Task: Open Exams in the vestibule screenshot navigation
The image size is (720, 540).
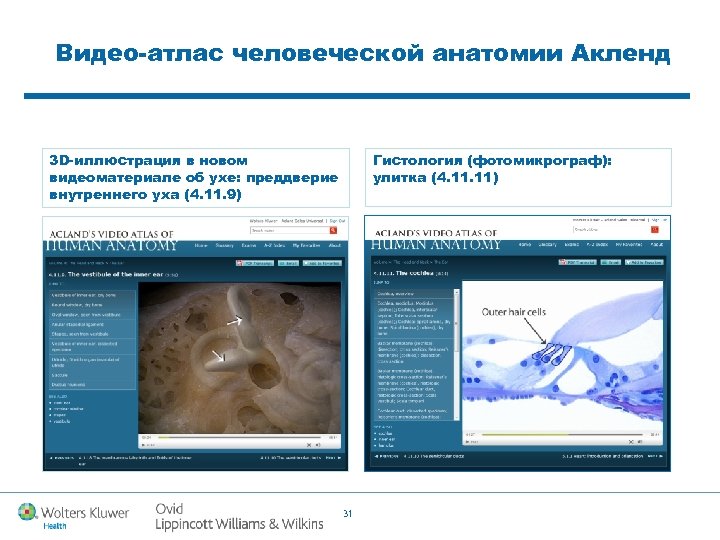Action: coord(249,246)
